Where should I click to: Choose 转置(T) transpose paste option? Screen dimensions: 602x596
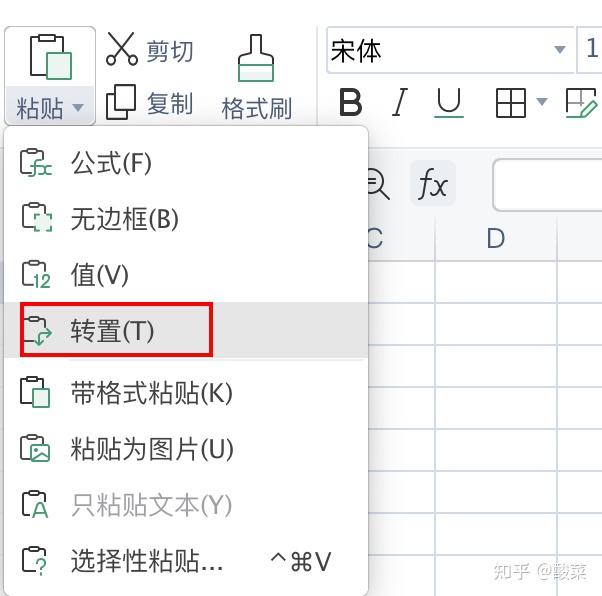coord(113,331)
